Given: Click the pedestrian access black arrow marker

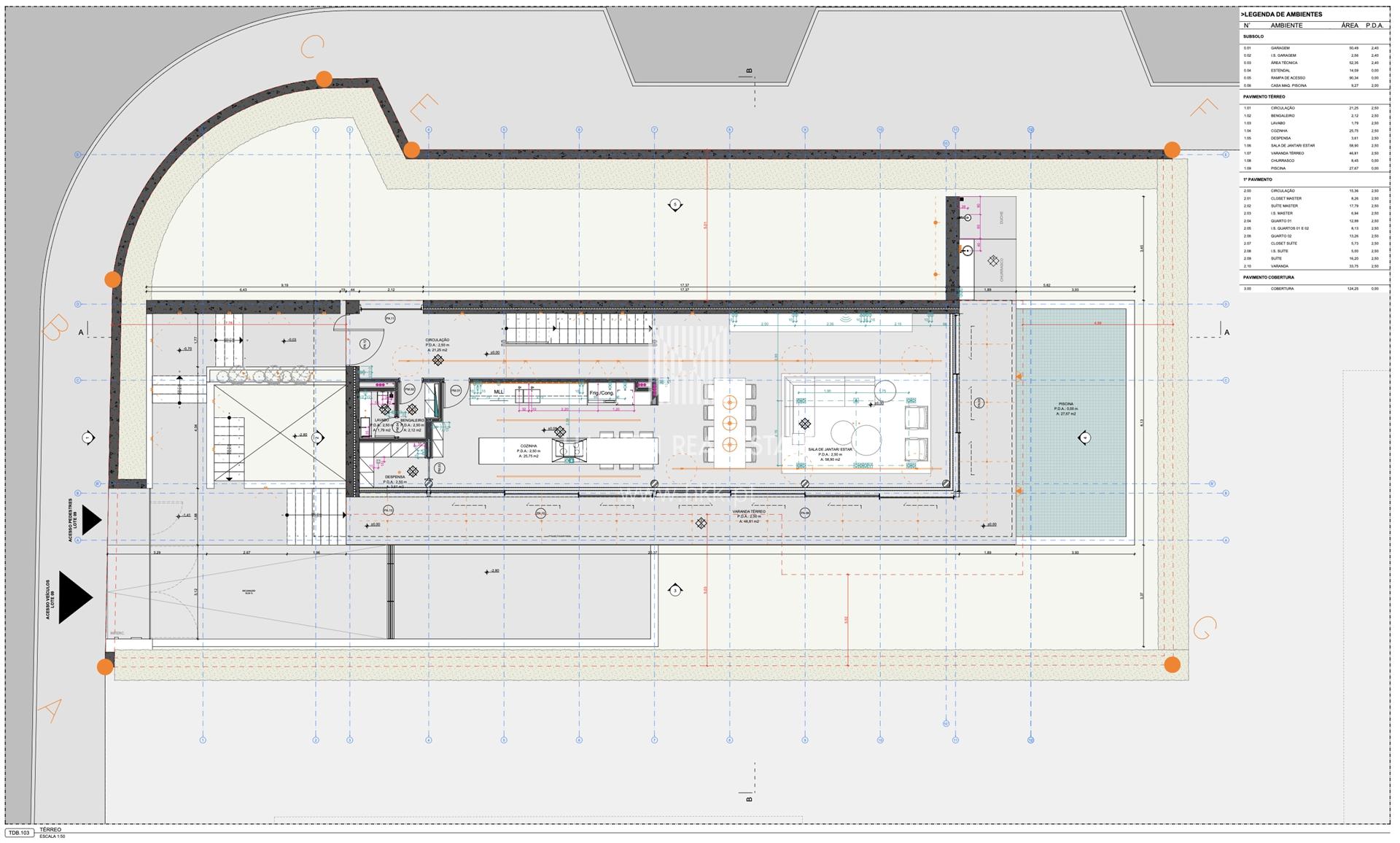Looking at the screenshot, I should (90, 520).
